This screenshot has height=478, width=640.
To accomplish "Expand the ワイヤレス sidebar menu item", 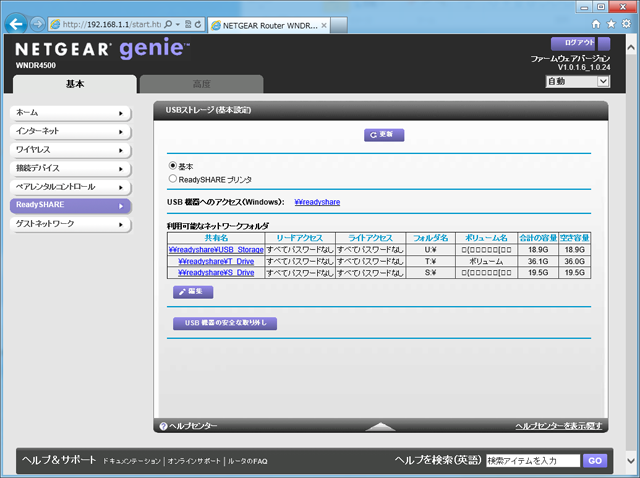I will (69, 150).
